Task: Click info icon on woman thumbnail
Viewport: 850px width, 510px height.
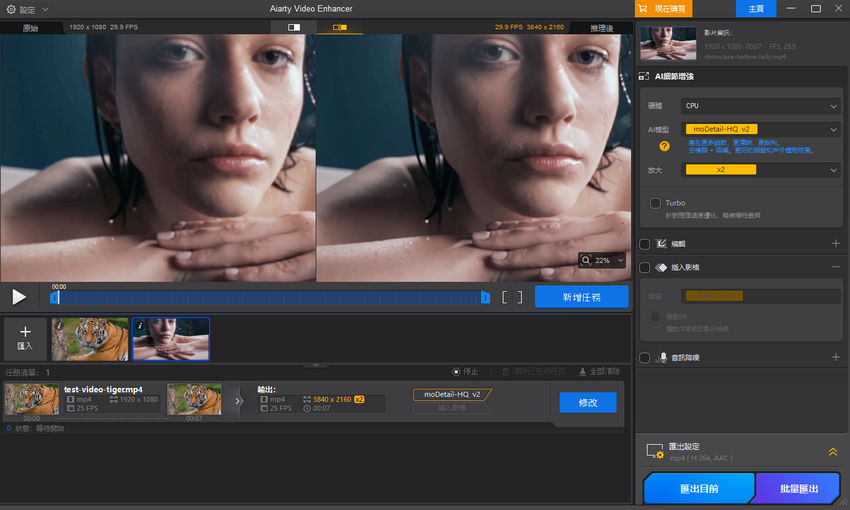Action: (x=140, y=326)
